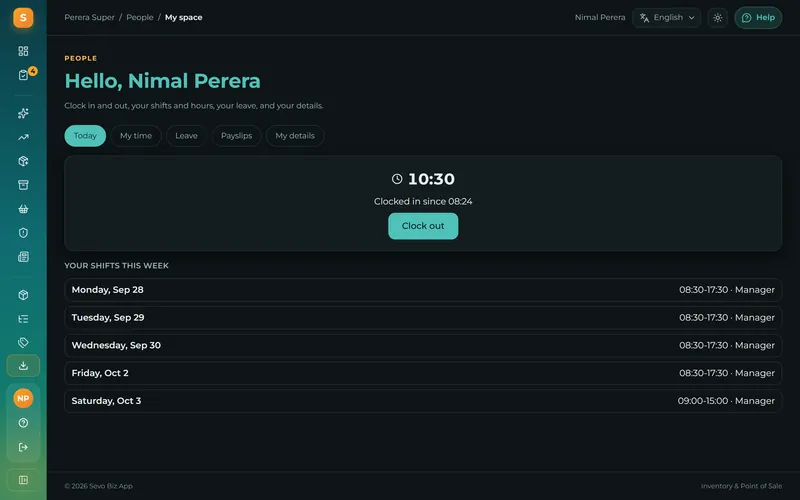Click the My space breadcrumb

pyautogui.click(x=184, y=17)
